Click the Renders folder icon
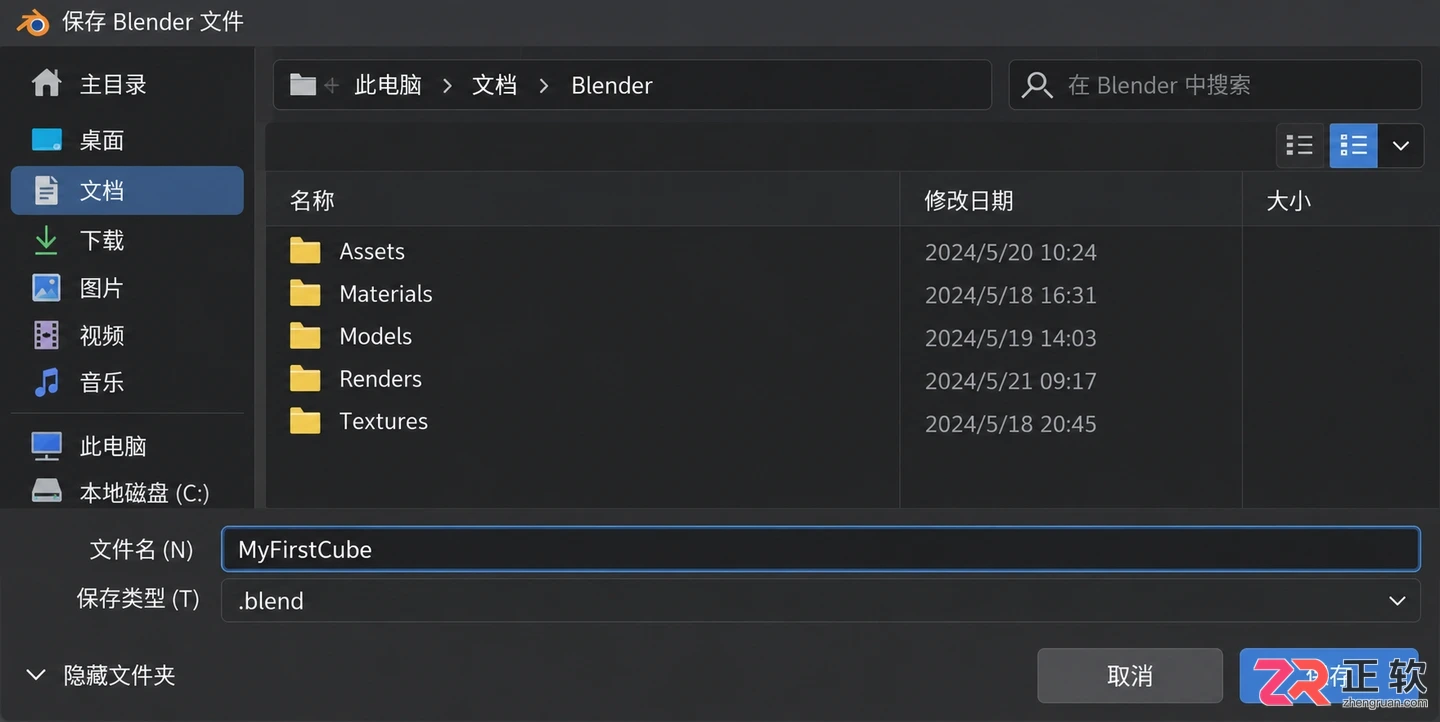The width and height of the screenshot is (1440, 722). [305, 379]
